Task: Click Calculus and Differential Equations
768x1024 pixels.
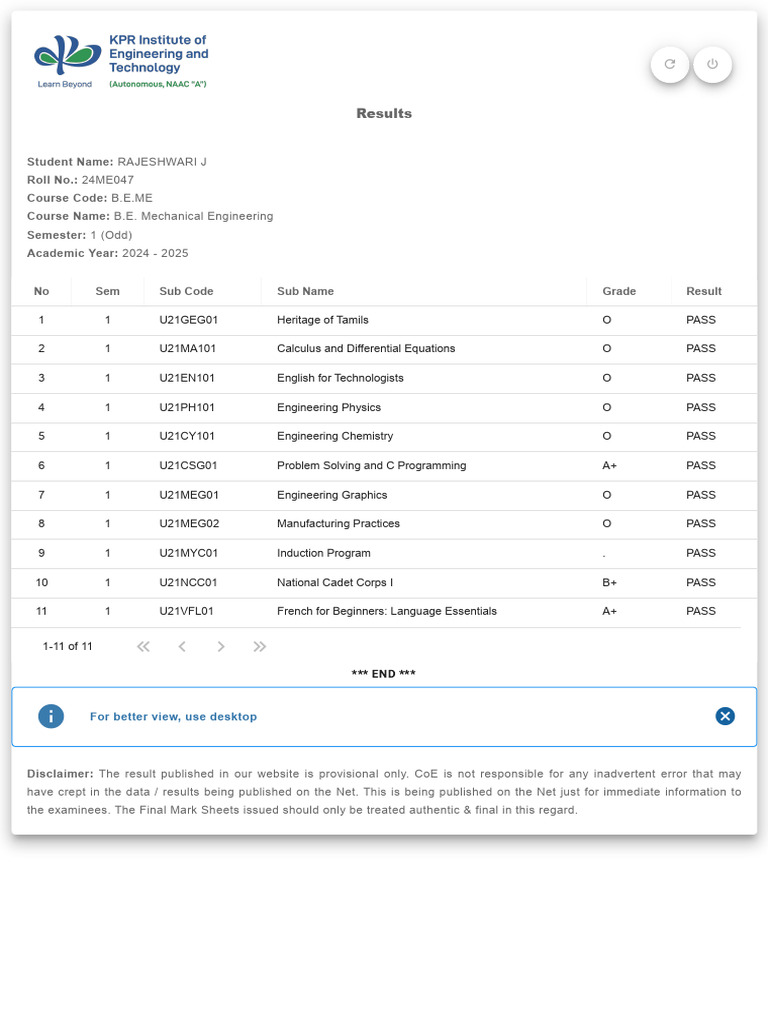Action: tap(366, 349)
